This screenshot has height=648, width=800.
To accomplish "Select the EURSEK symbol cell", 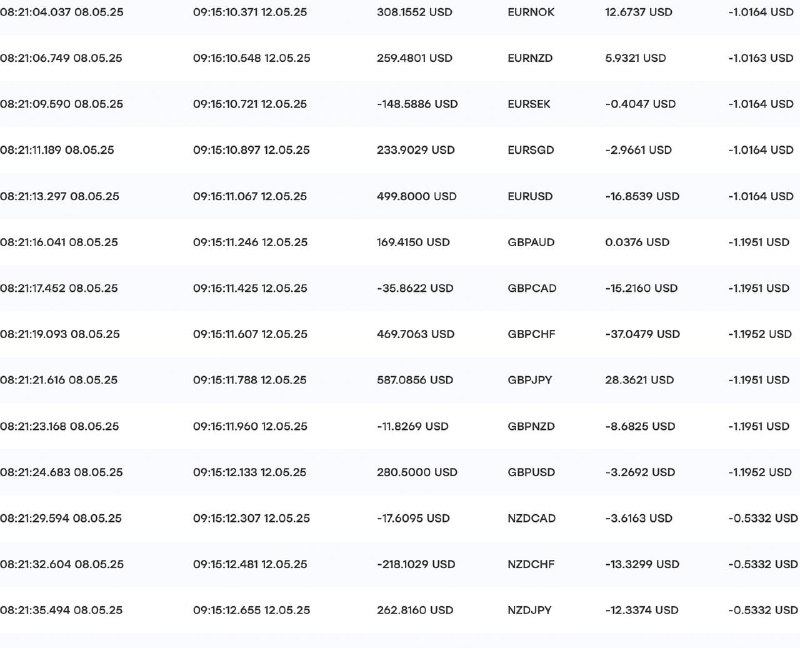I will point(529,104).
